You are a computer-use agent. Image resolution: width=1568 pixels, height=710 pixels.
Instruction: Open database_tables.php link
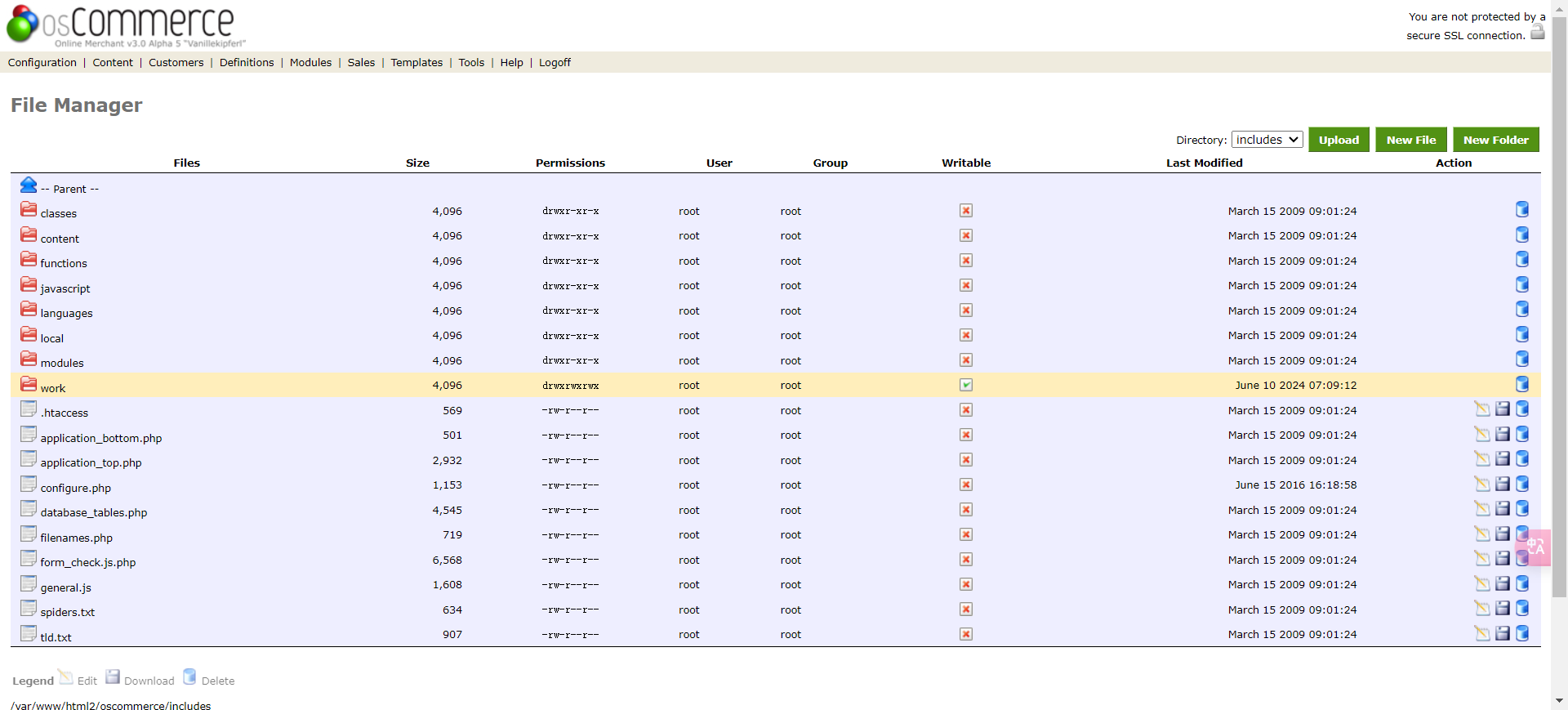click(94, 512)
